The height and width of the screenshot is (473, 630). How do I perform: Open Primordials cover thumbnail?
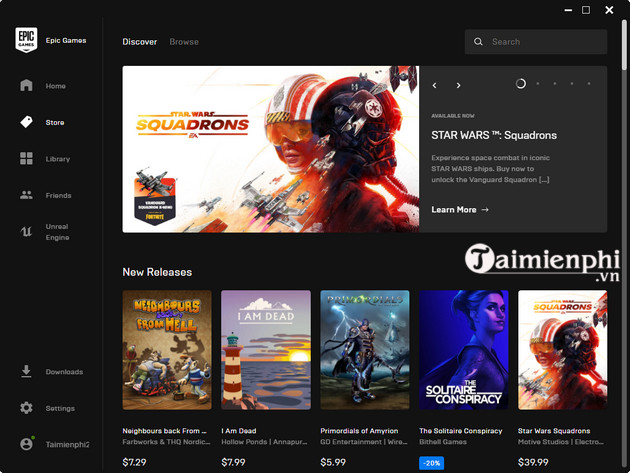tap(365, 350)
